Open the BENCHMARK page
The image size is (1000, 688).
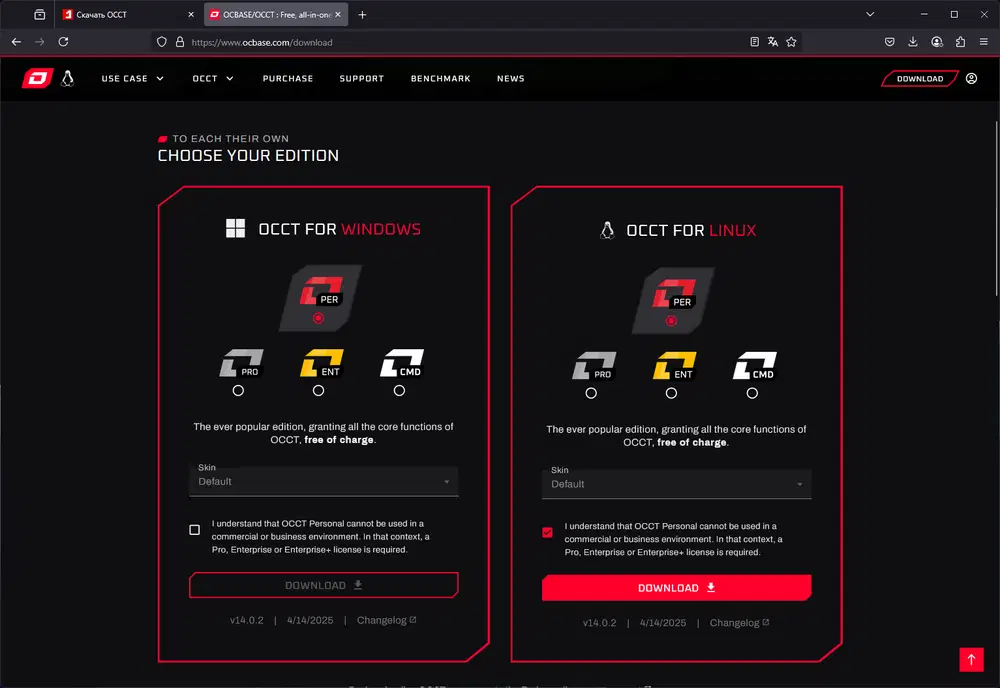[x=441, y=78]
